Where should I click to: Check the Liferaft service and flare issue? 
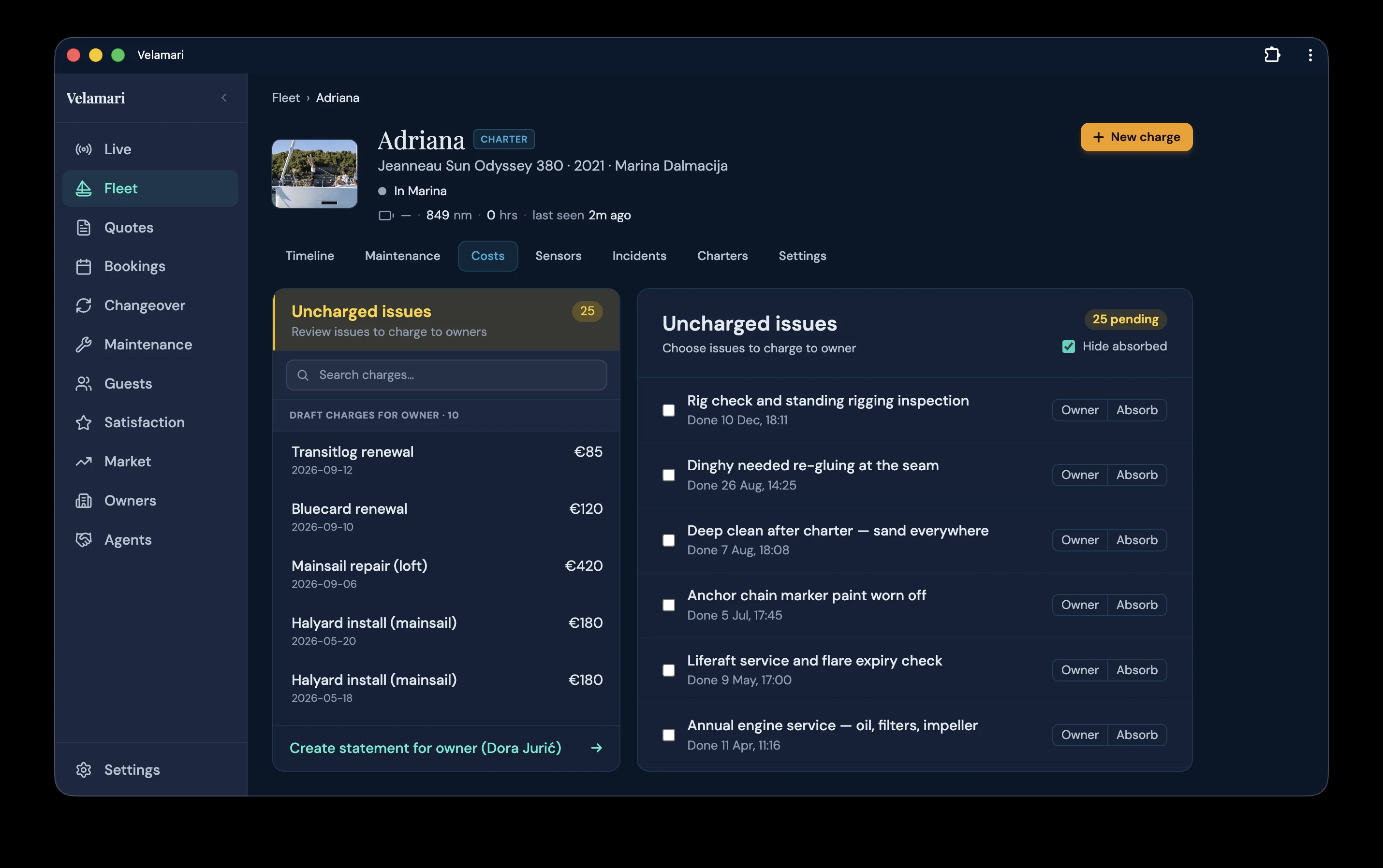668,670
